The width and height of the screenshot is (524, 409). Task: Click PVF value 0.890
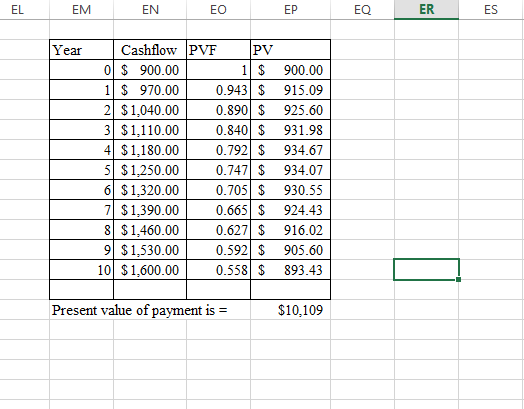[x=218, y=110]
